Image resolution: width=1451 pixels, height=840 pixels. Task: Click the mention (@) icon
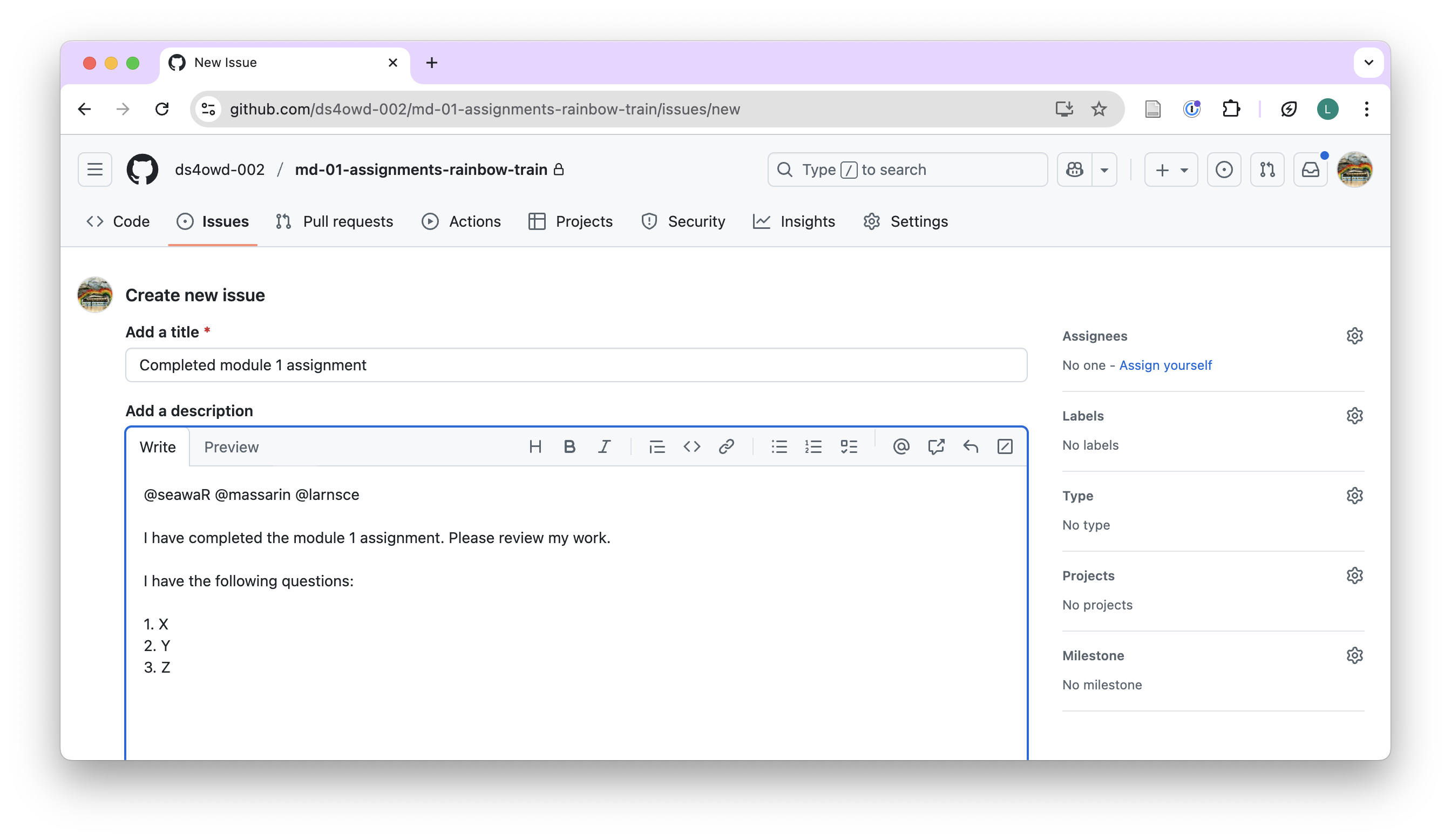(900, 447)
